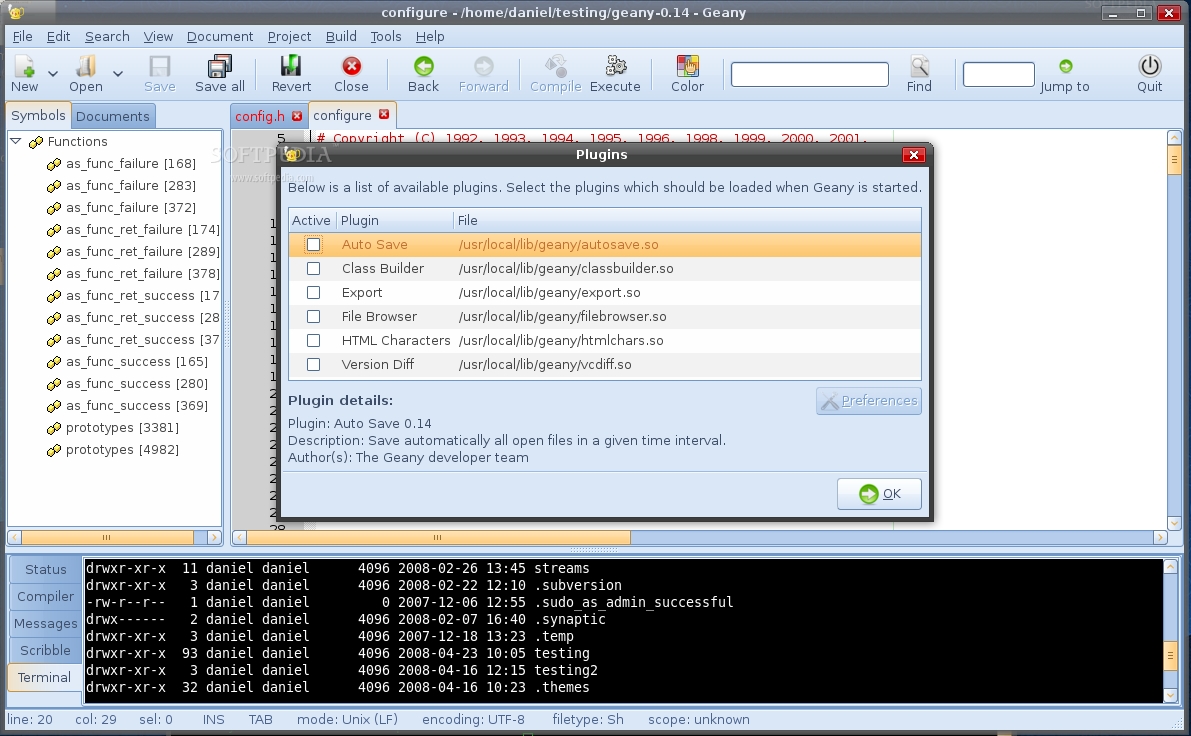Switch to the Compiler bottom tab
Screen dimensions: 1191x736
pyautogui.click(x=46, y=596)
